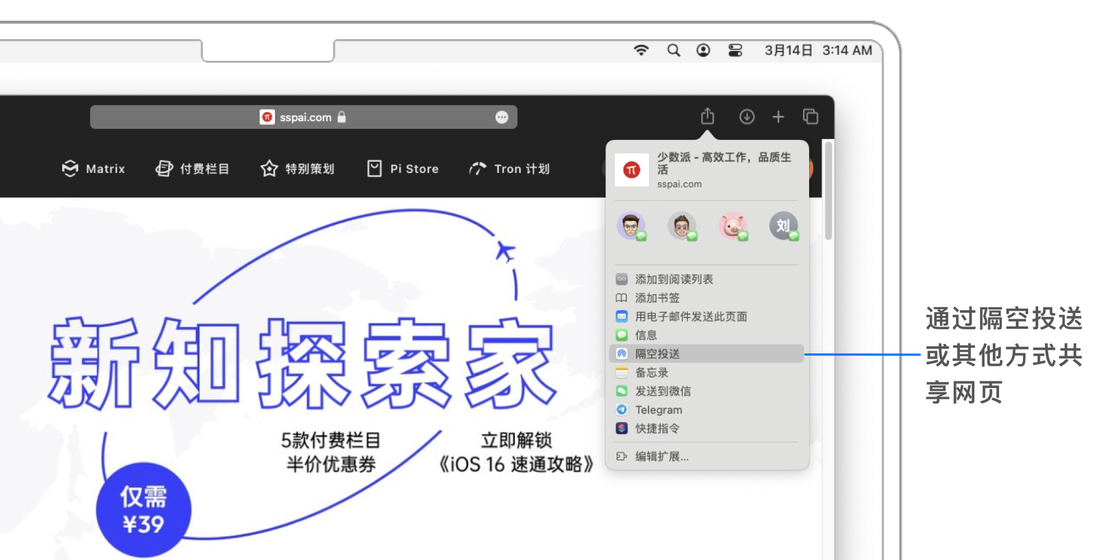The width and height of the screenshot is (1120, 560).
Task: Go to the 付费栏目 section
Action: [193, 169]
